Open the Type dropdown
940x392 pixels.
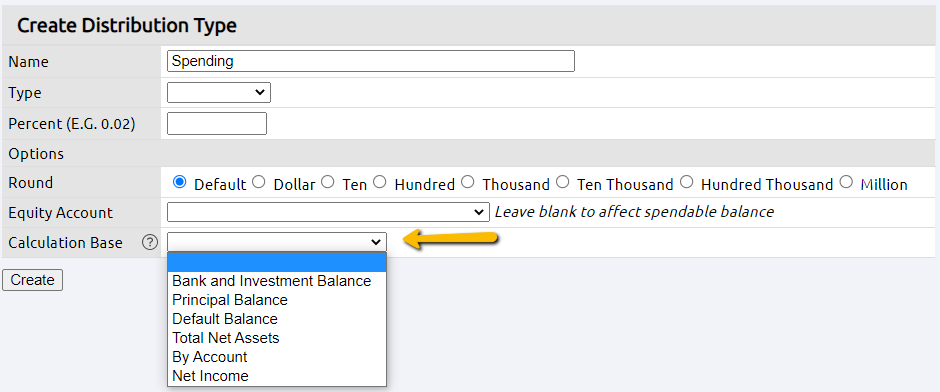pyautogui.click(x=219, y=92)
